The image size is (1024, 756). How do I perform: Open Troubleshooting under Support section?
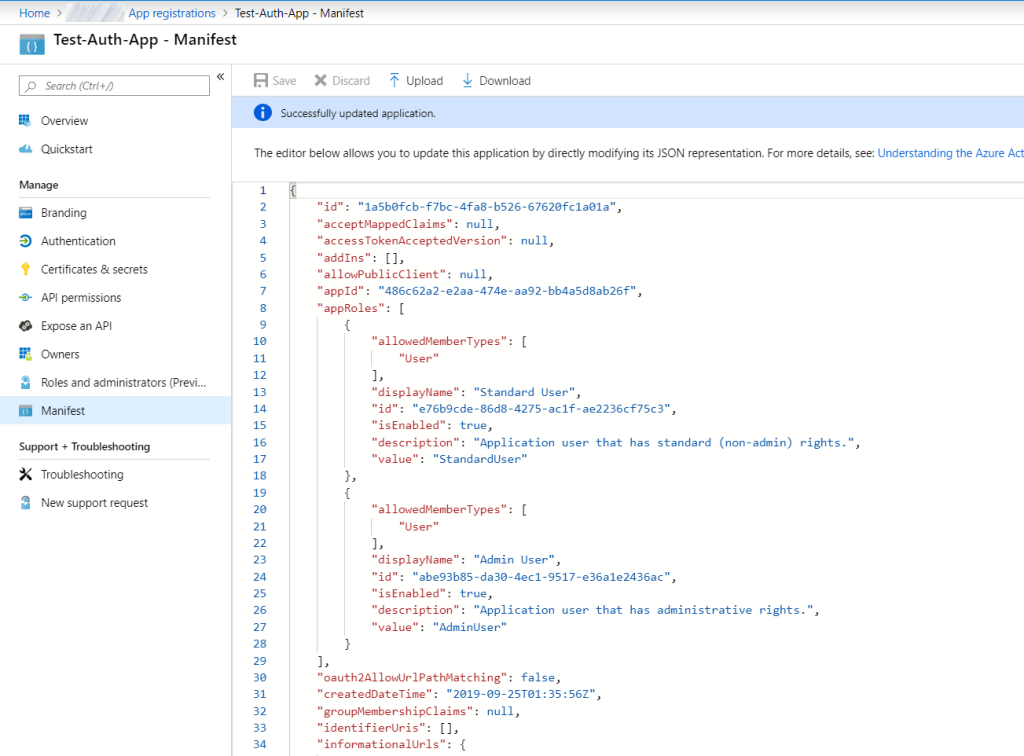pos(82,475)
